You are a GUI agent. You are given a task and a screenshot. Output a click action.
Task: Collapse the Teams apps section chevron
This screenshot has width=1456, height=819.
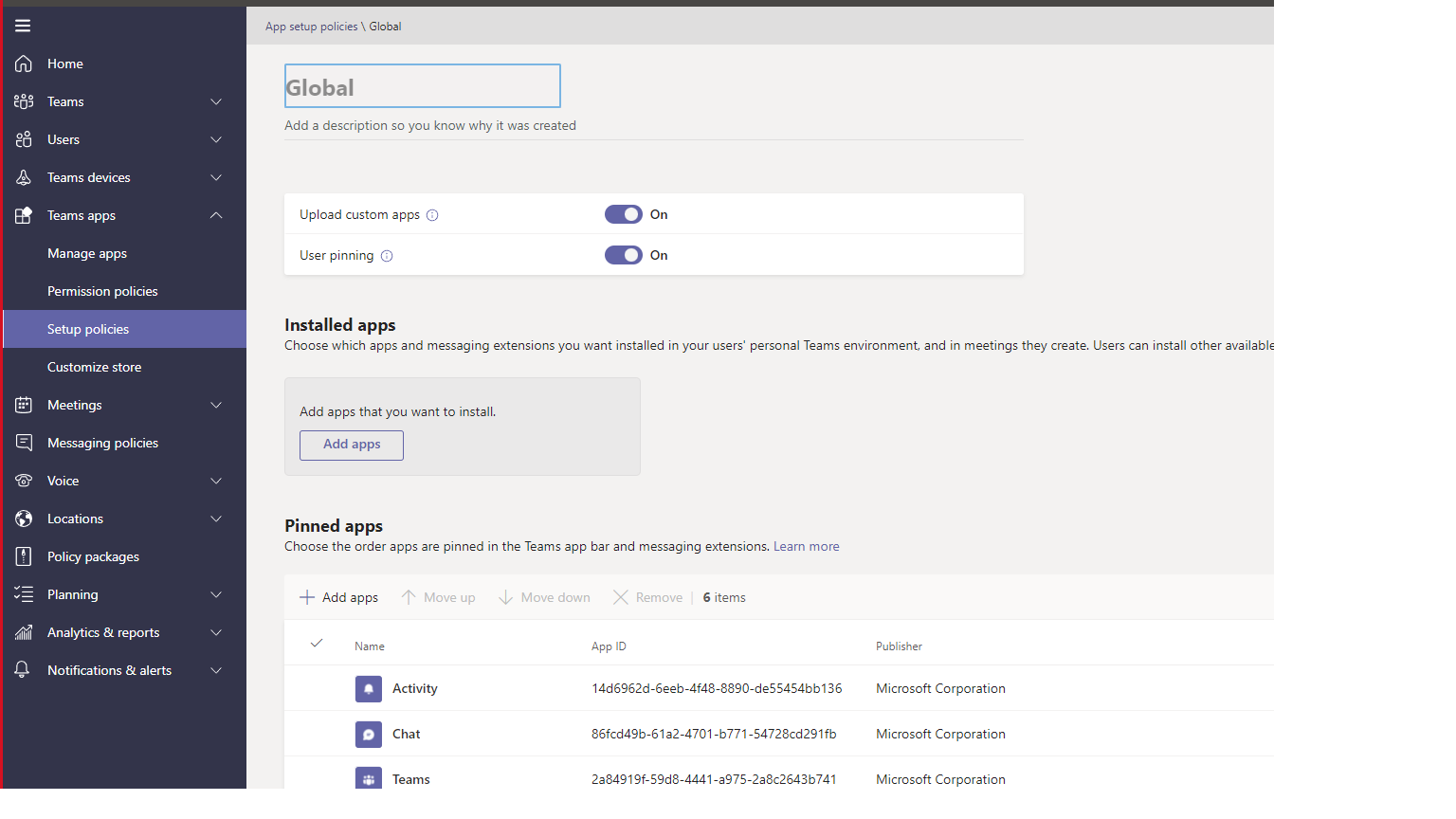point(216,215)
